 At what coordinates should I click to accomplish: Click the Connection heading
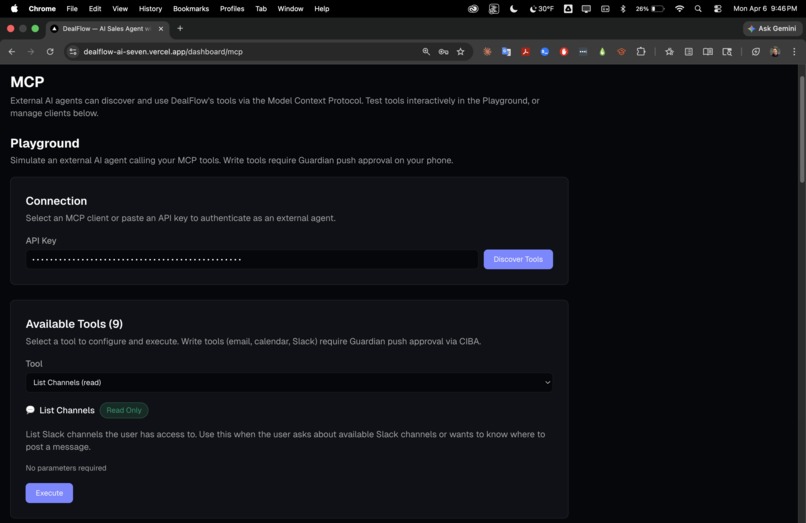(x=57, y=201)
